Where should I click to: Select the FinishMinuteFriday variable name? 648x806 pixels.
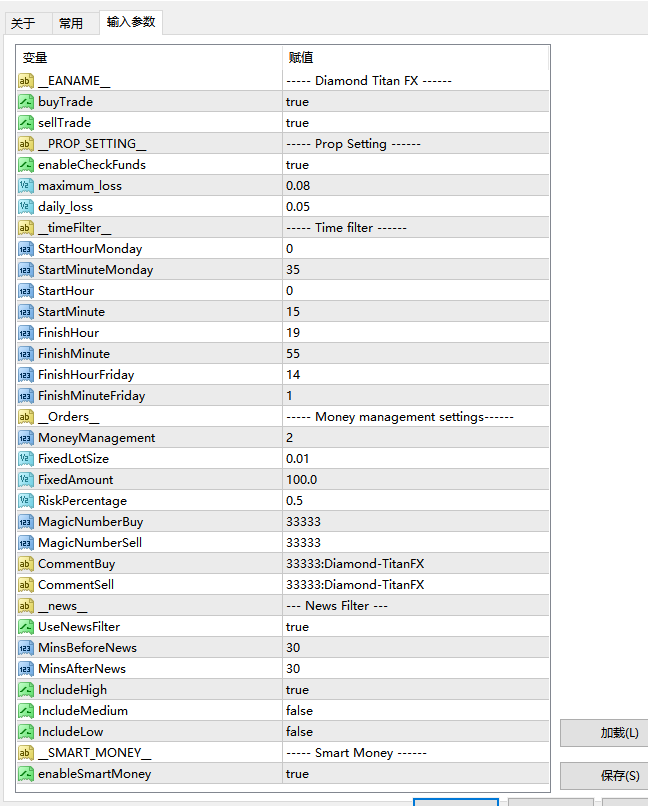[91, 396]
